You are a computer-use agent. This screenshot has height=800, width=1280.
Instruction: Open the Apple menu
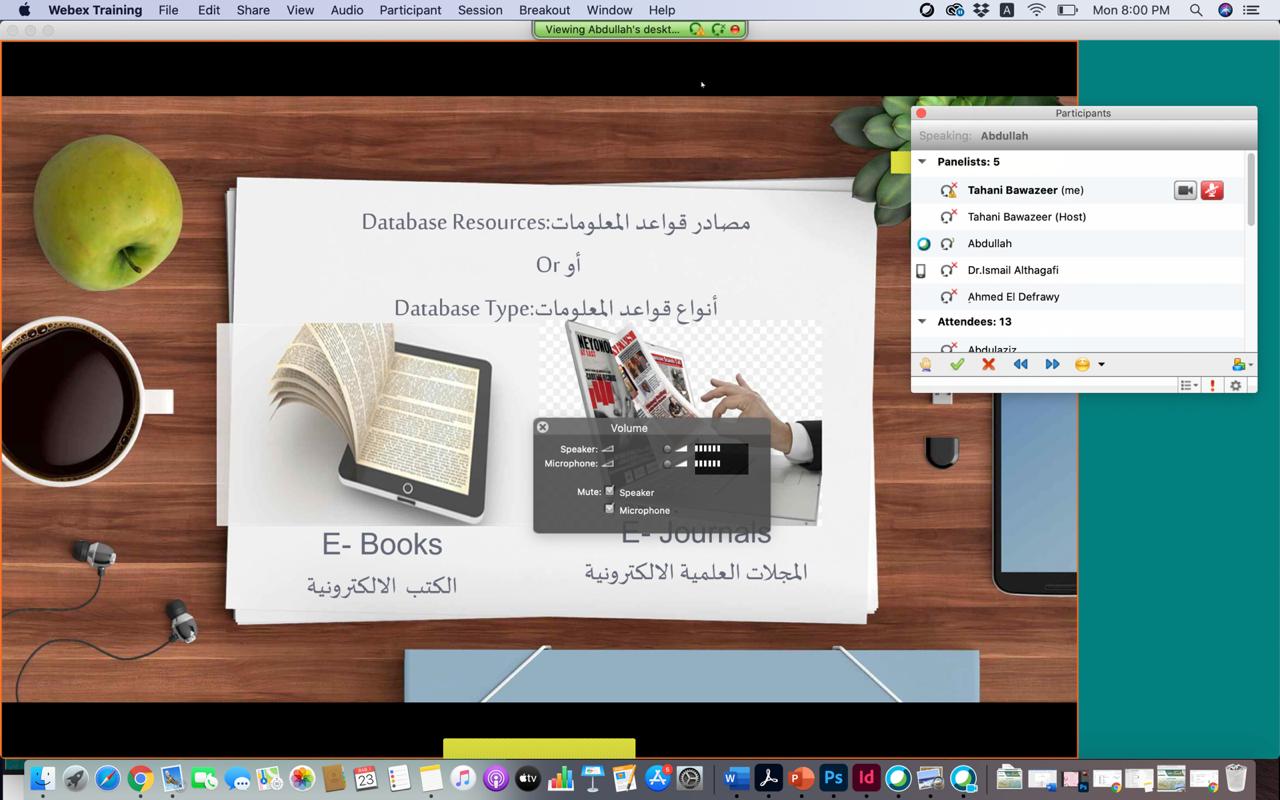[24, 10]
